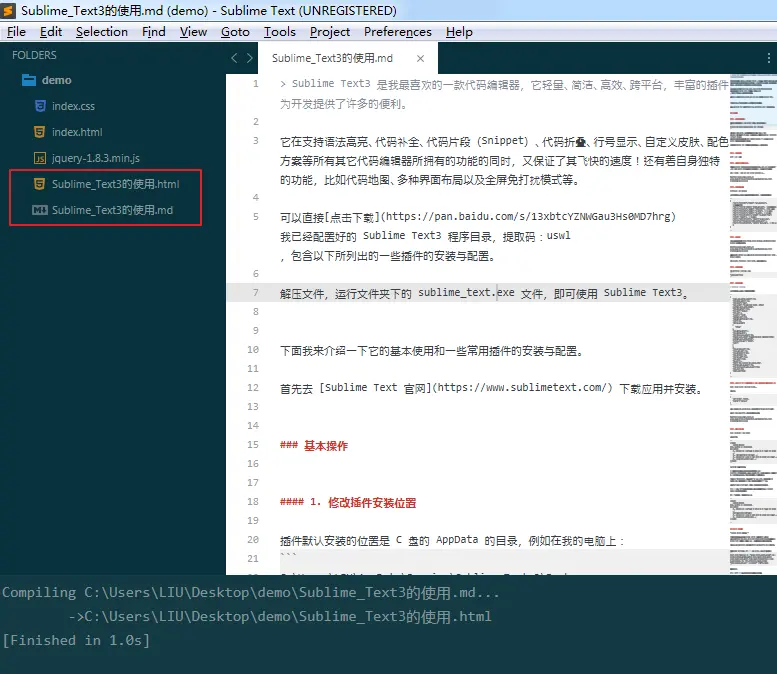The height and width of the screenshot is (674, 777).
Task: Open the Selection menu
Action: (102, 32)
